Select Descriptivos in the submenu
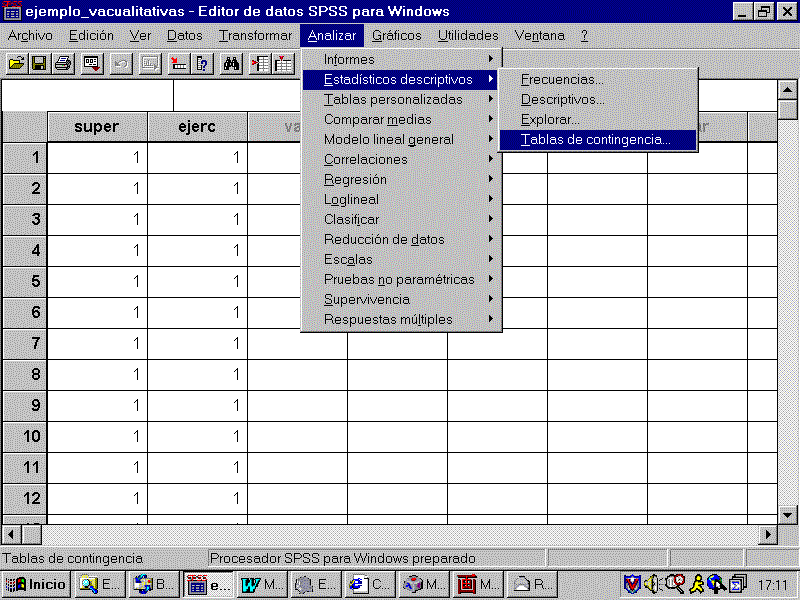Image resolution: width=800 pixels, height=600 pixels. 598,99
